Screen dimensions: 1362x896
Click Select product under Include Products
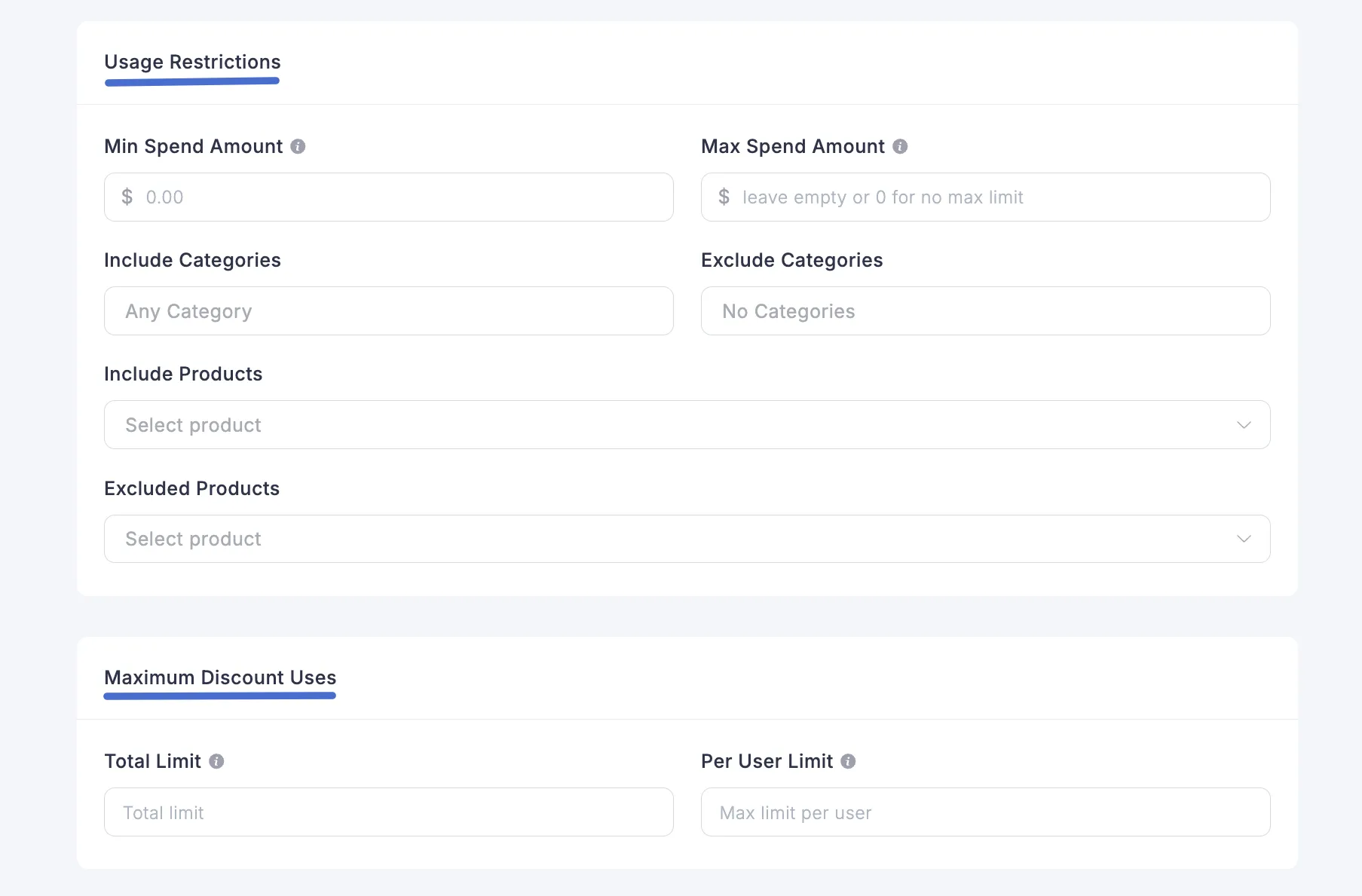click(194, 425)
